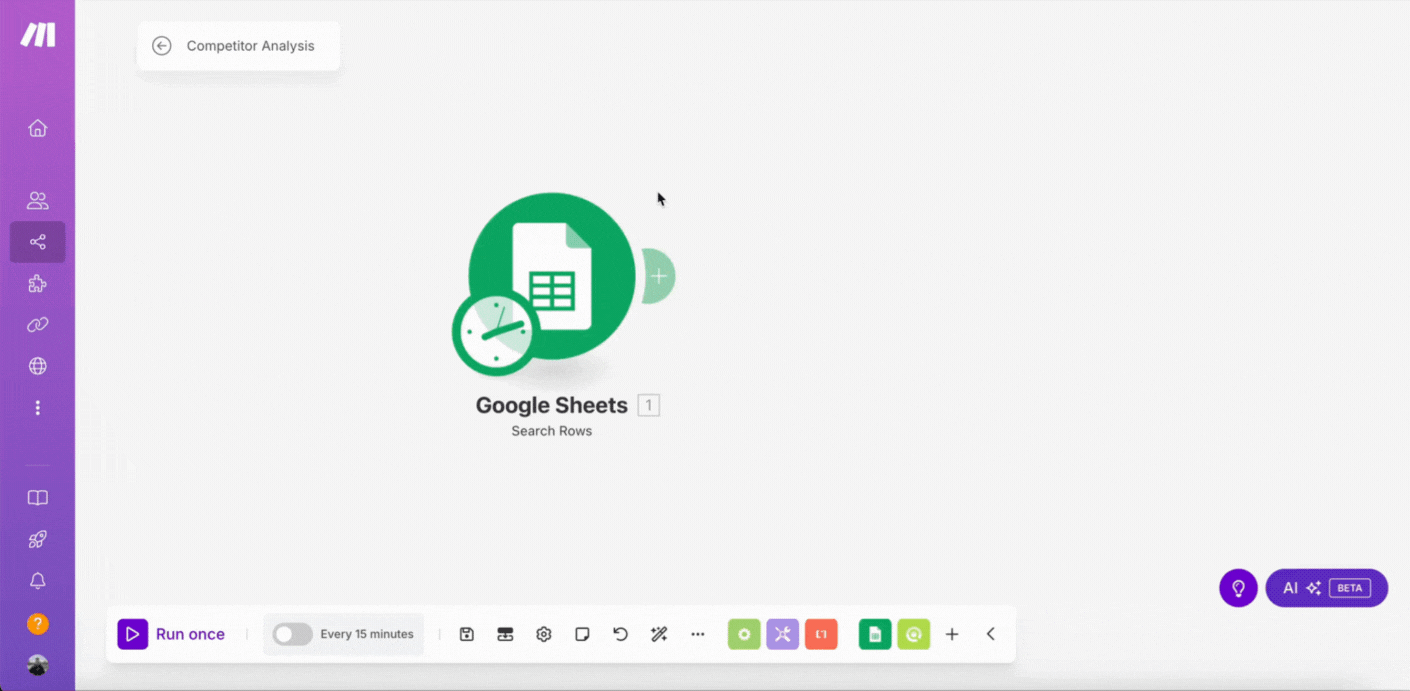Viewport: 1410px width, 691px height.
Task: Open the Home page from the sidebar
Action: pyautogui.click(x=38, y=128)
